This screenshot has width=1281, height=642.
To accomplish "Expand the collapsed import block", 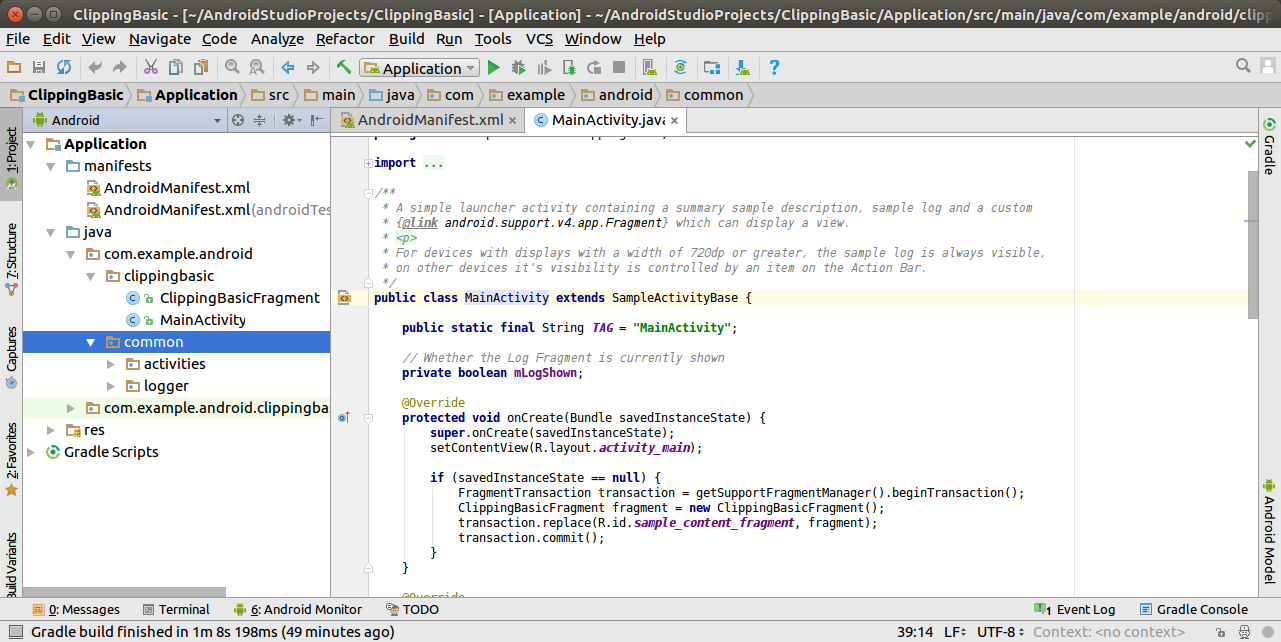I will pyautogui.click(x=368, y=163).
